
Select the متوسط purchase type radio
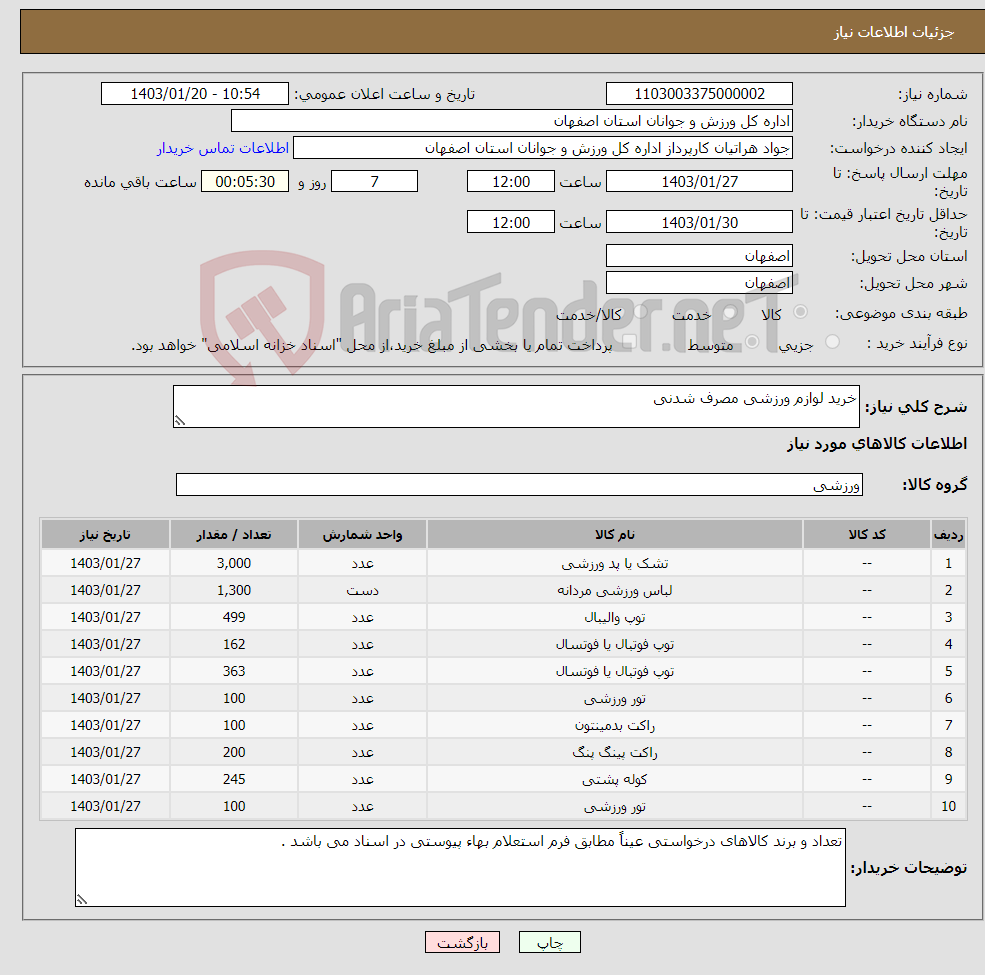pyautogui.click(x=752, y=342)
